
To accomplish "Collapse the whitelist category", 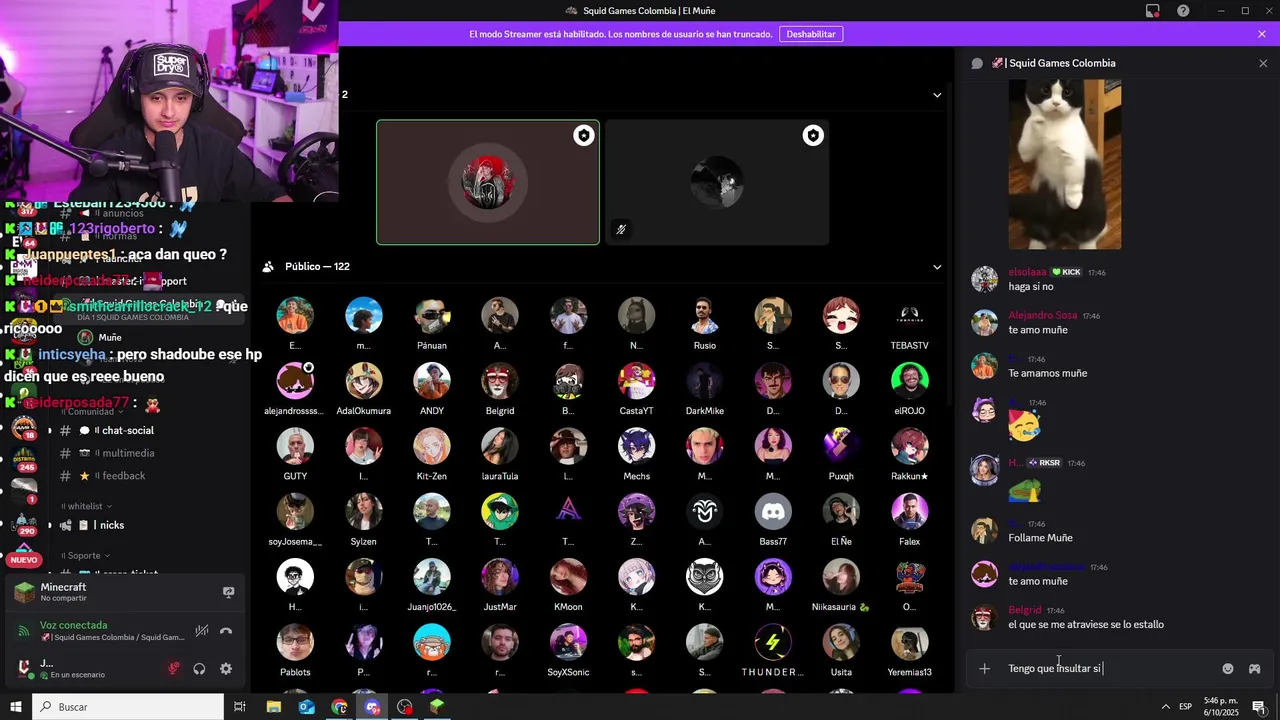I will (x=88, y=506).
